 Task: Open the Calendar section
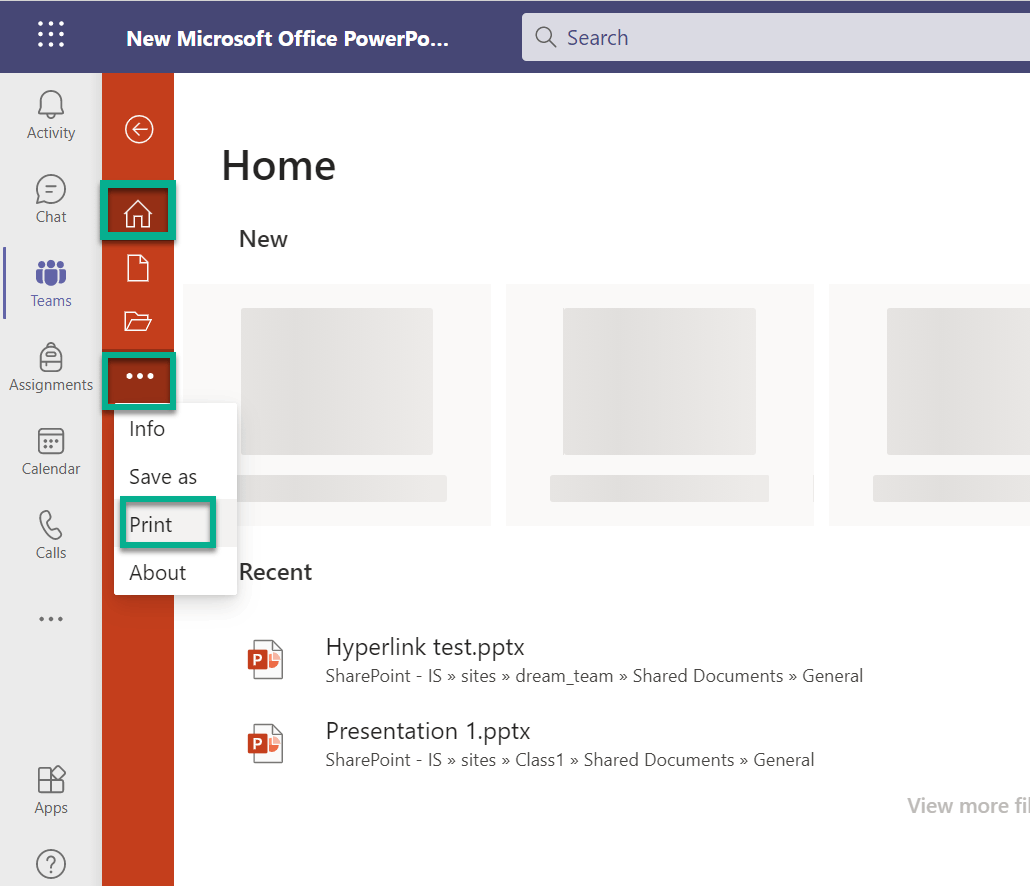(x=51, y=452)
